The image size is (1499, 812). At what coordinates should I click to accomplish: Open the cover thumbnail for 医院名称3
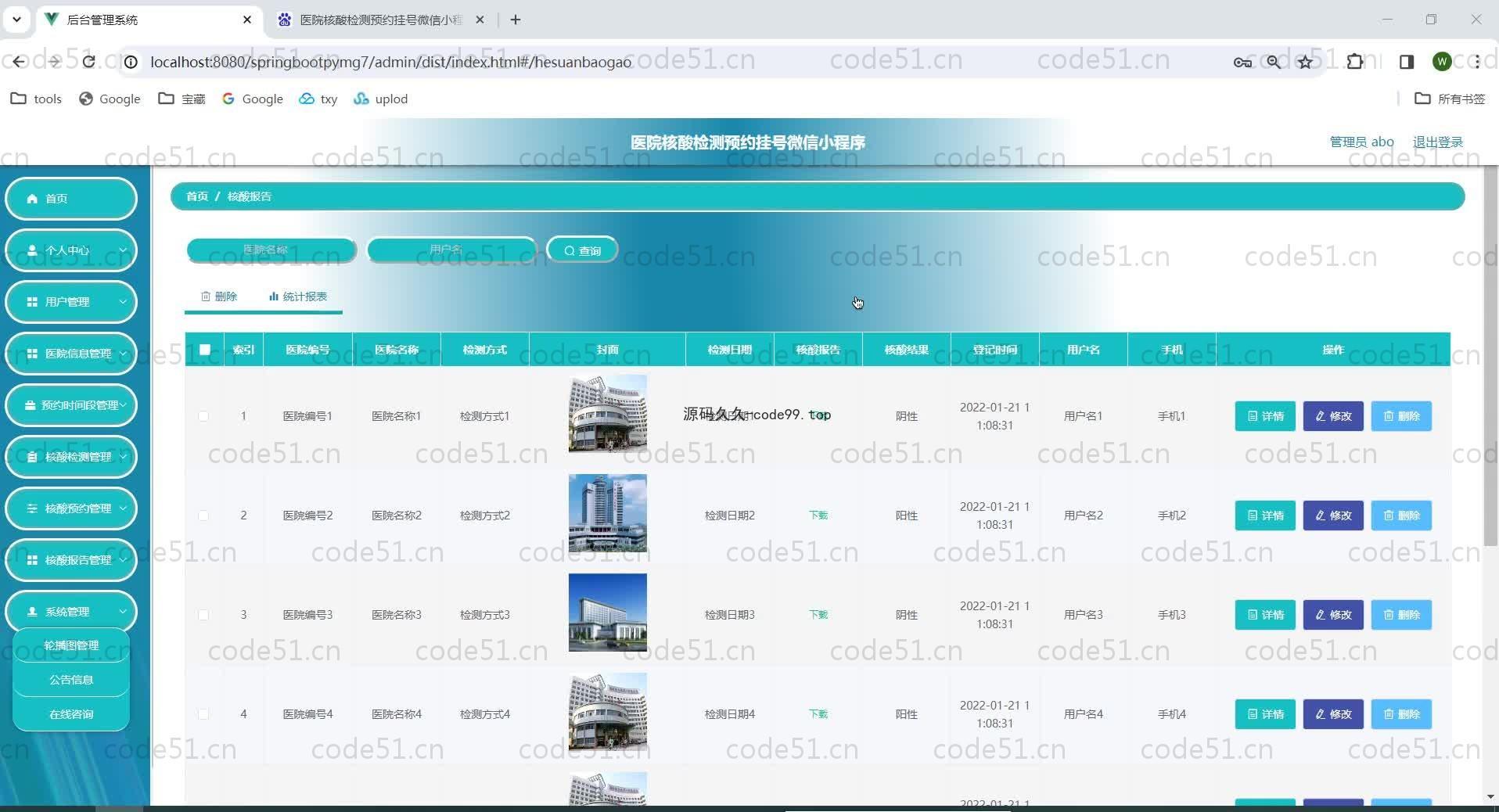(608, 613)
